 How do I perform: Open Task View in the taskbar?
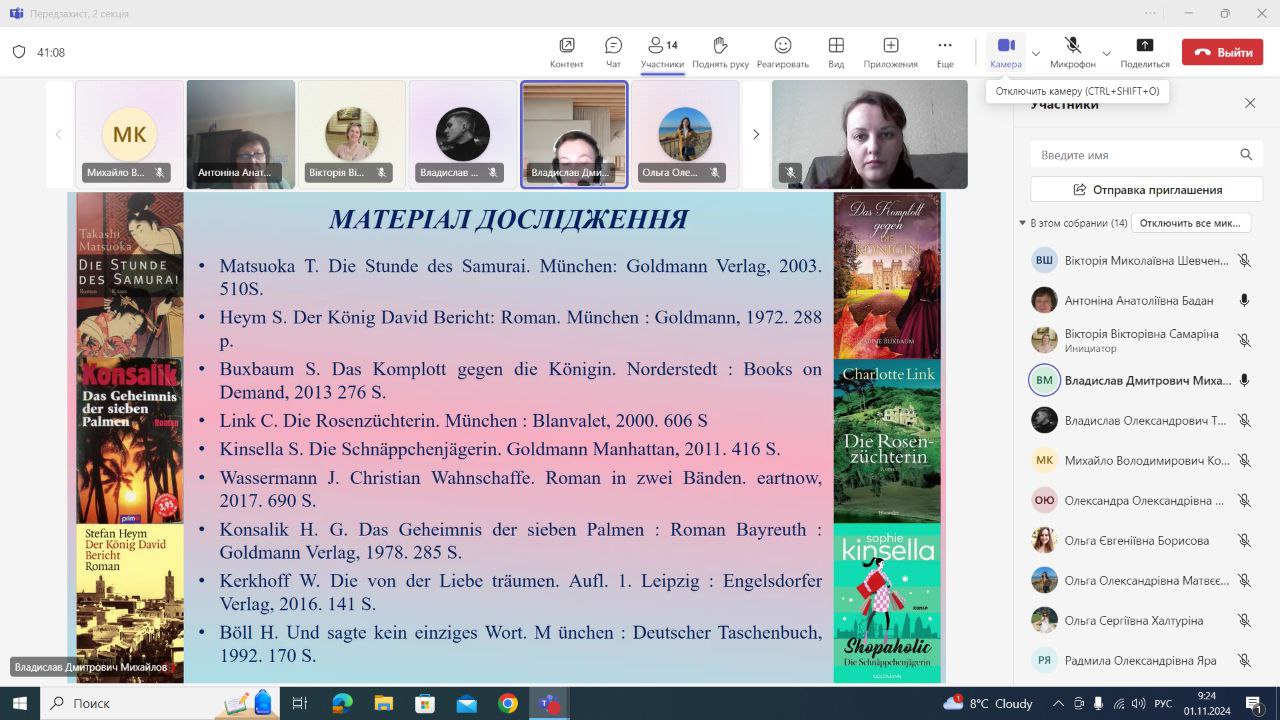(x=299, y=703)
